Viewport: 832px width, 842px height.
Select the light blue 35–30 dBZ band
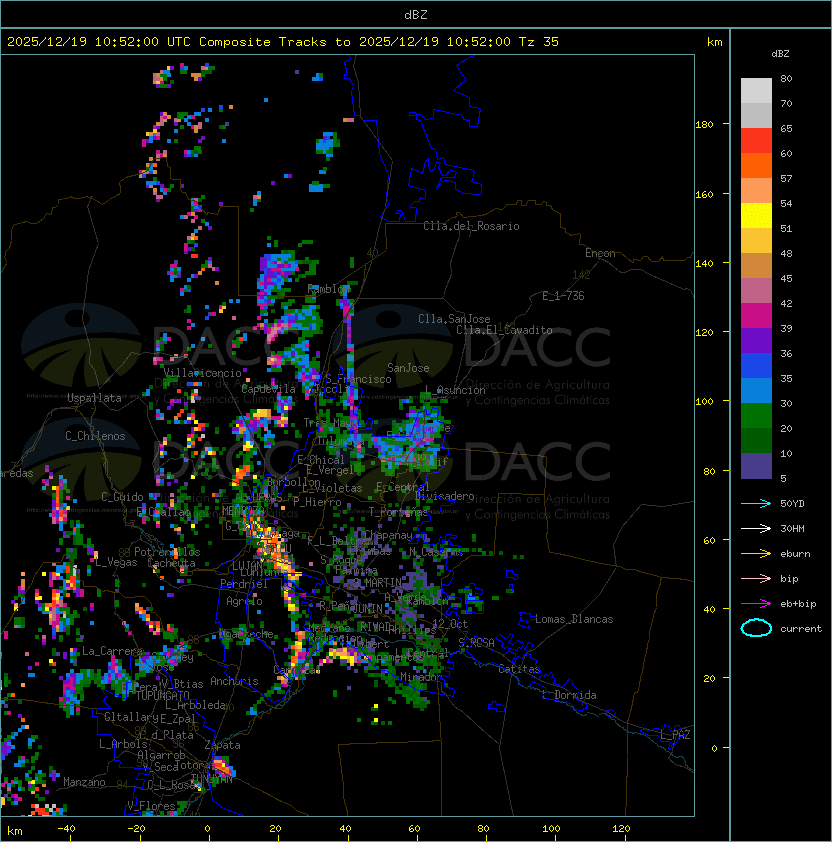click(756, 391)
